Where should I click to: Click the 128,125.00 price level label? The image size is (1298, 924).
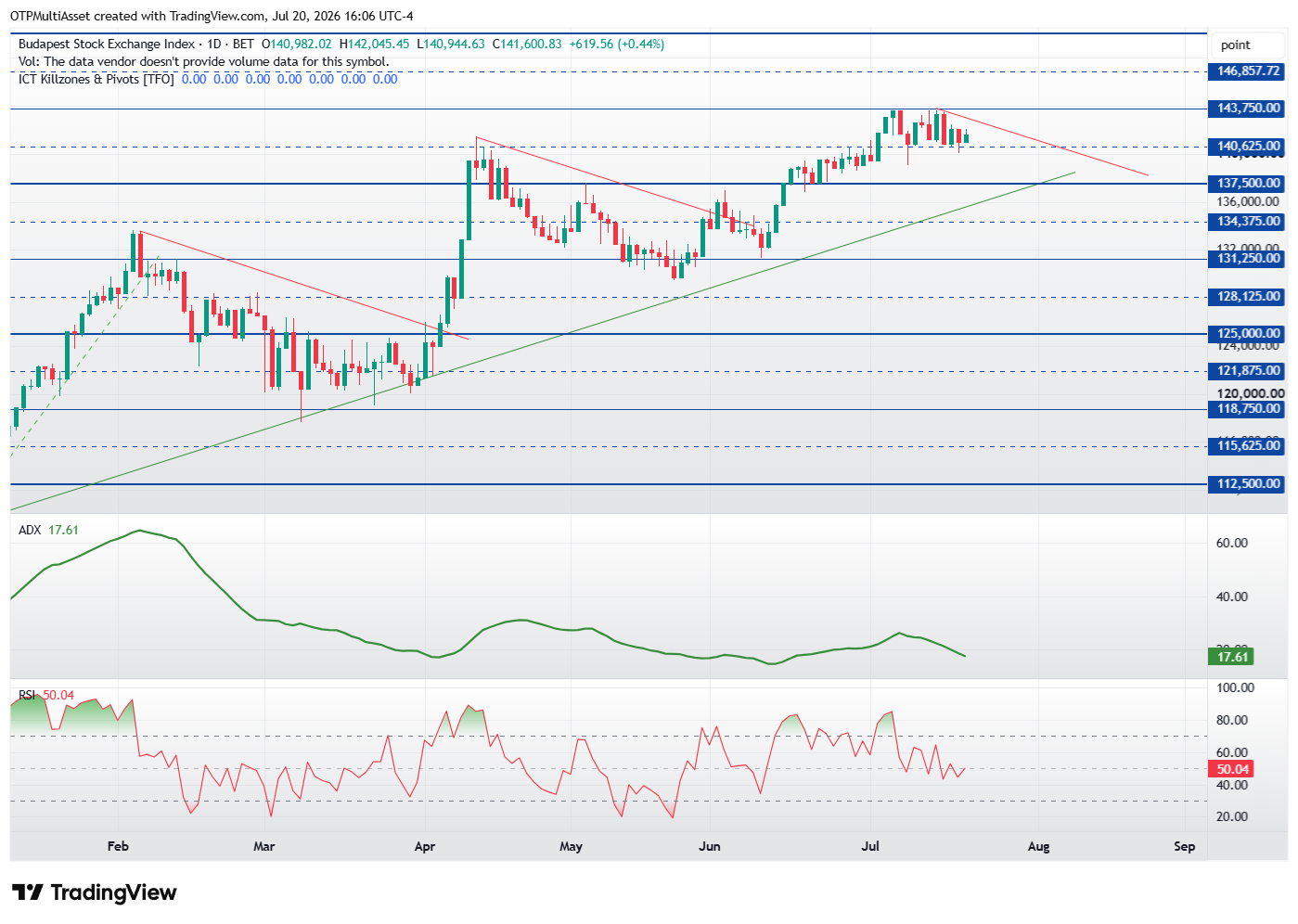pyautogui.click(x=1247, y=297)
